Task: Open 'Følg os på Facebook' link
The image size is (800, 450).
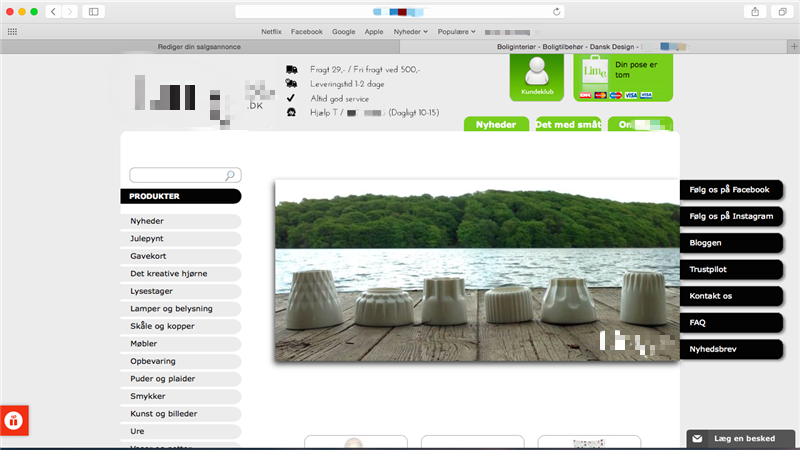Action: (x=730, y=189)
